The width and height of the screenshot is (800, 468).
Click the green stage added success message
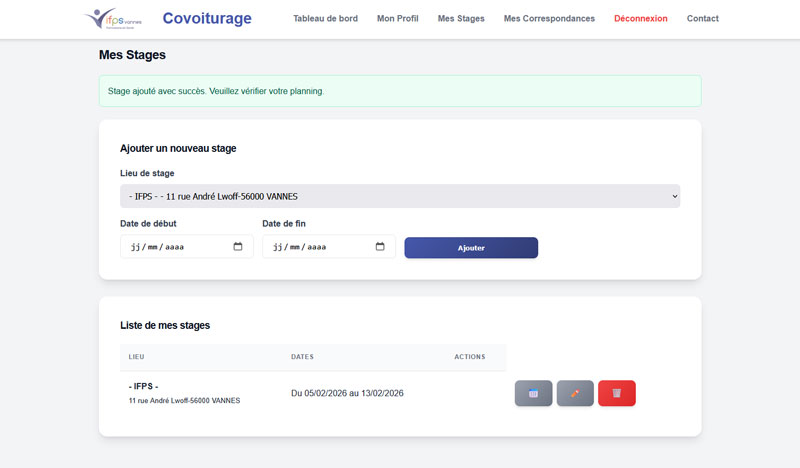[x=399, y=91]
